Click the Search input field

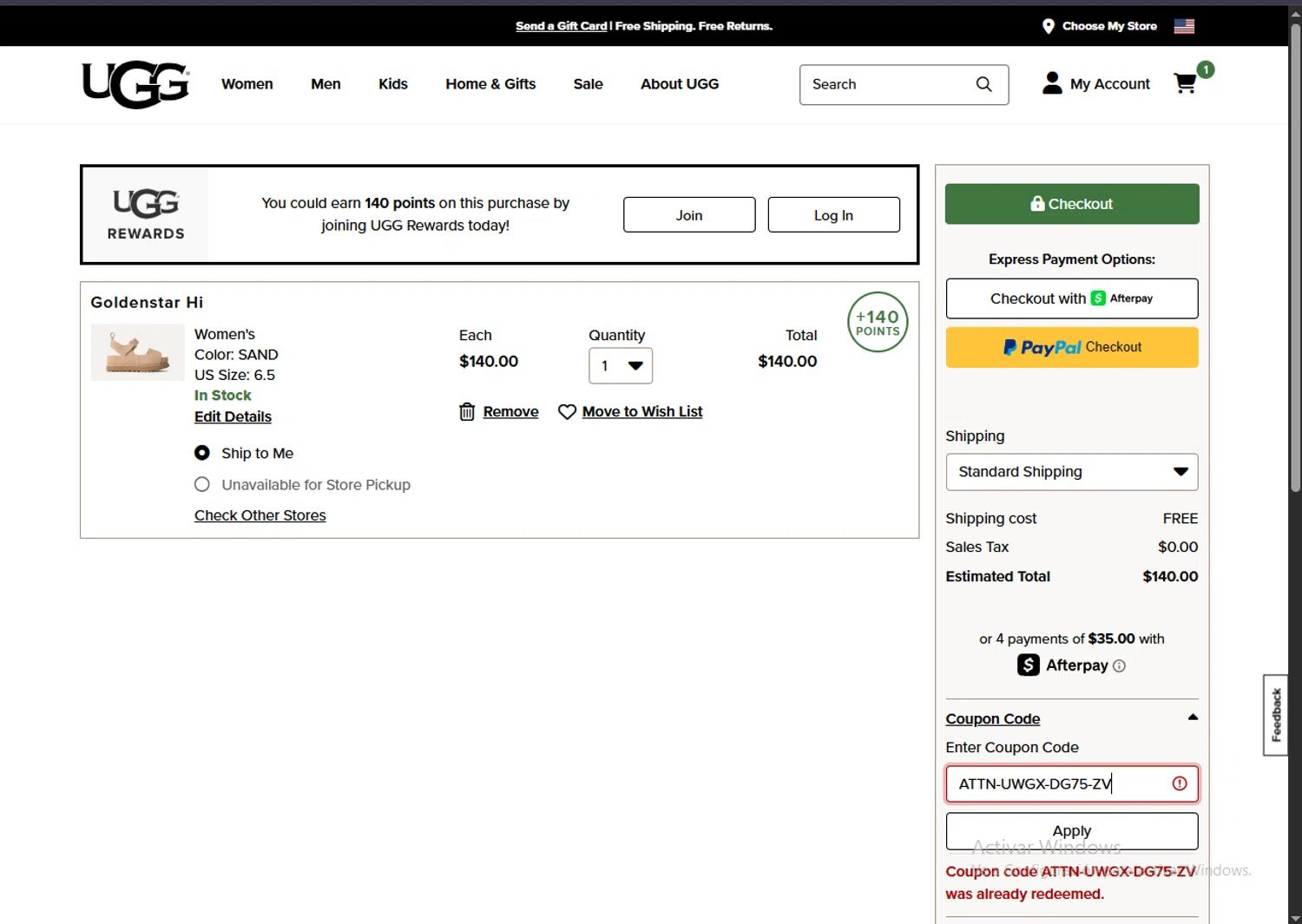(x=904, y=84)
